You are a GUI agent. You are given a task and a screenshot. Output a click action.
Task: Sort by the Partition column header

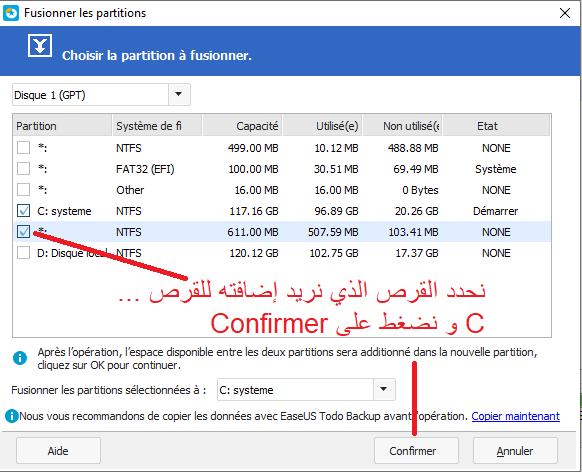62,126
